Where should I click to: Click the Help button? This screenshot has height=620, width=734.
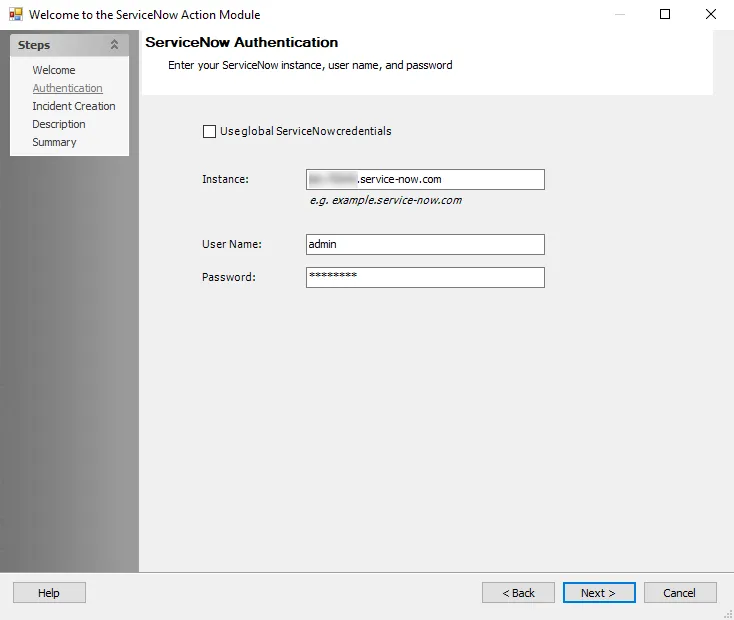coord(49,593)
